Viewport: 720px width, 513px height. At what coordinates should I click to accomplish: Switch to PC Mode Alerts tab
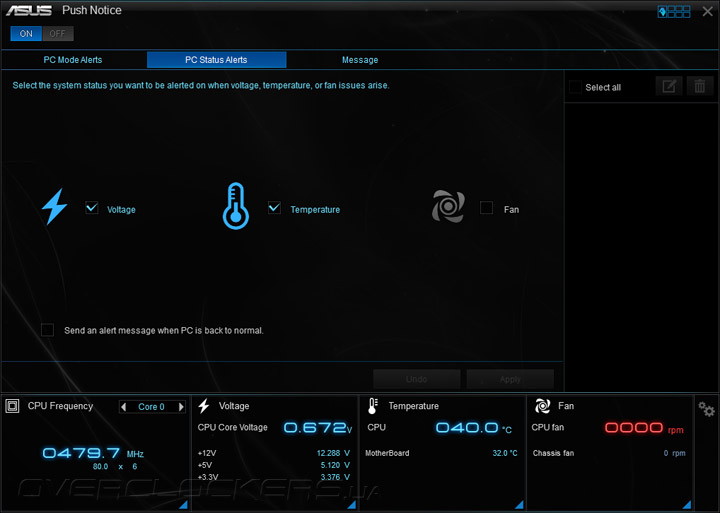coord(73,60)
